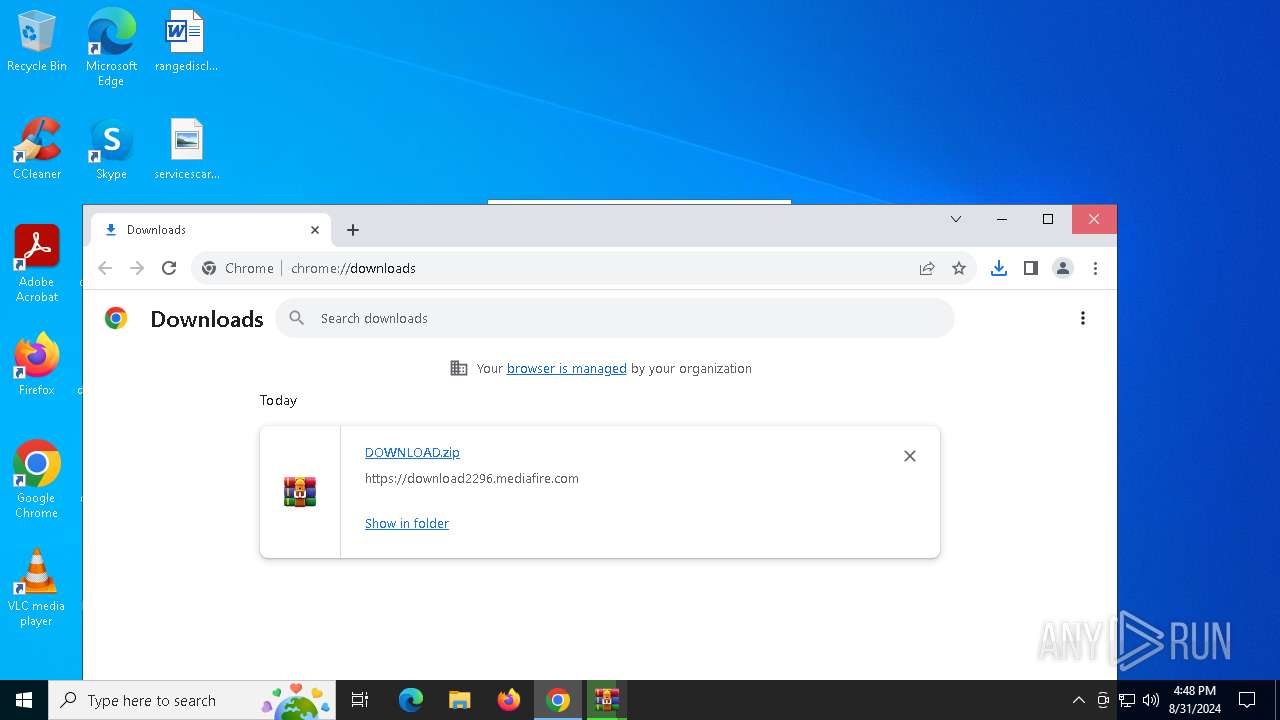The height and width of the screenshot is (720, 1280).
Task: Open Edge from the taskbar
Action: [411, 700]
